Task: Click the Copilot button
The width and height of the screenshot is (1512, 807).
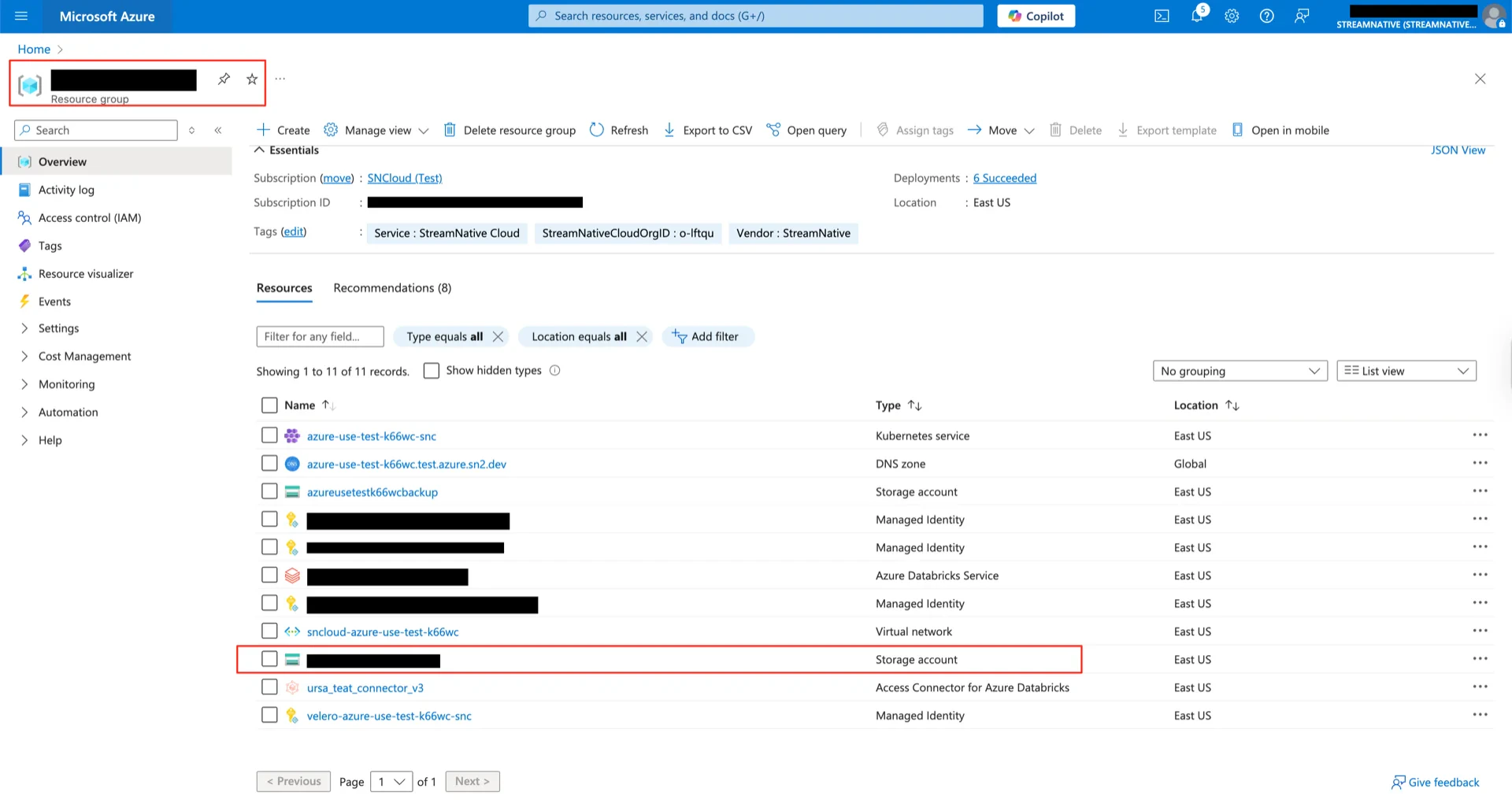Action: pyautogui.click(x=1036, y=16)
